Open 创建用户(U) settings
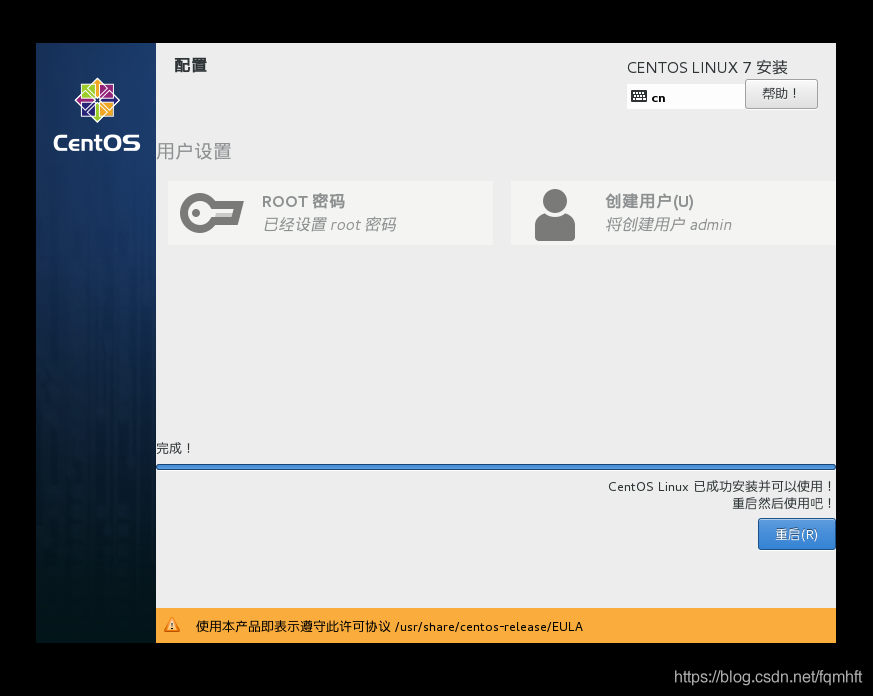873x696 pixels. point(673,213)
